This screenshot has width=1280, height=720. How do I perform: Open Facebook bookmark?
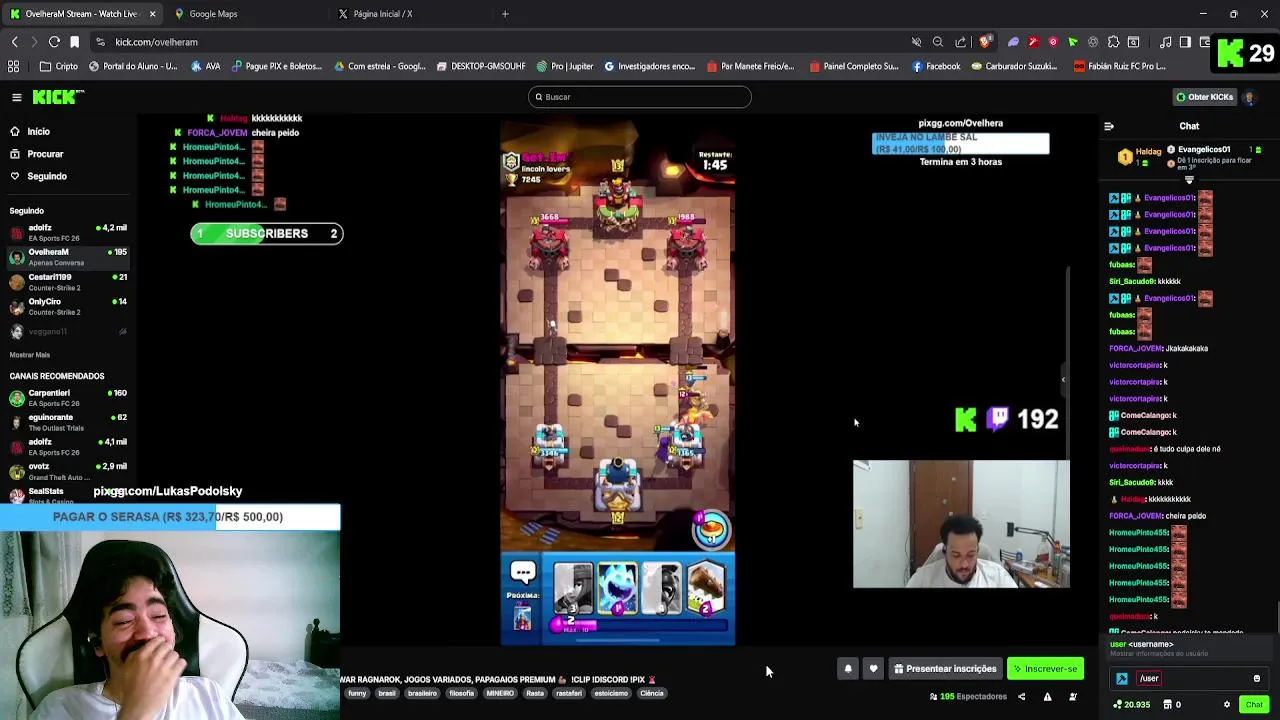[936, 66]
